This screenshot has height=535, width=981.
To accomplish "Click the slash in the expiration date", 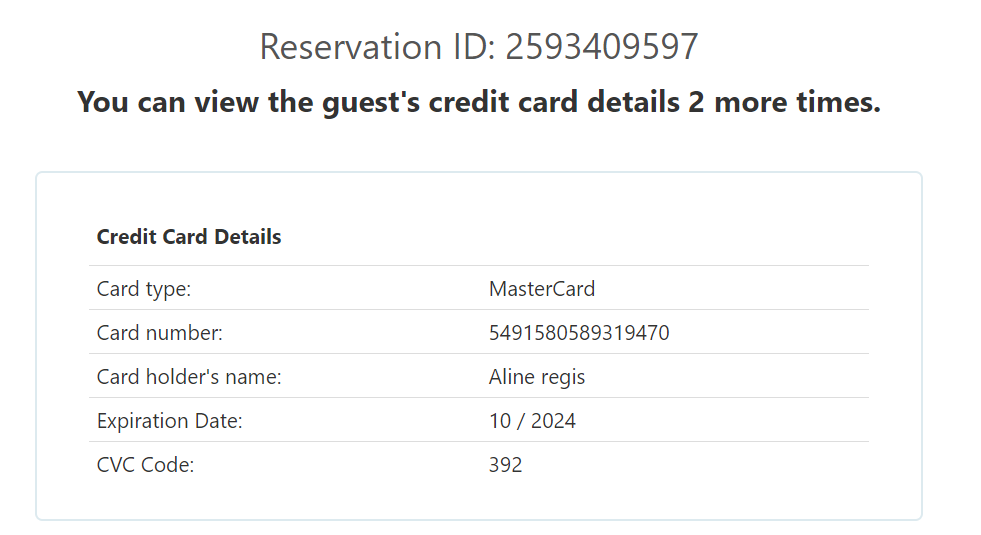I will pos(521,421).
